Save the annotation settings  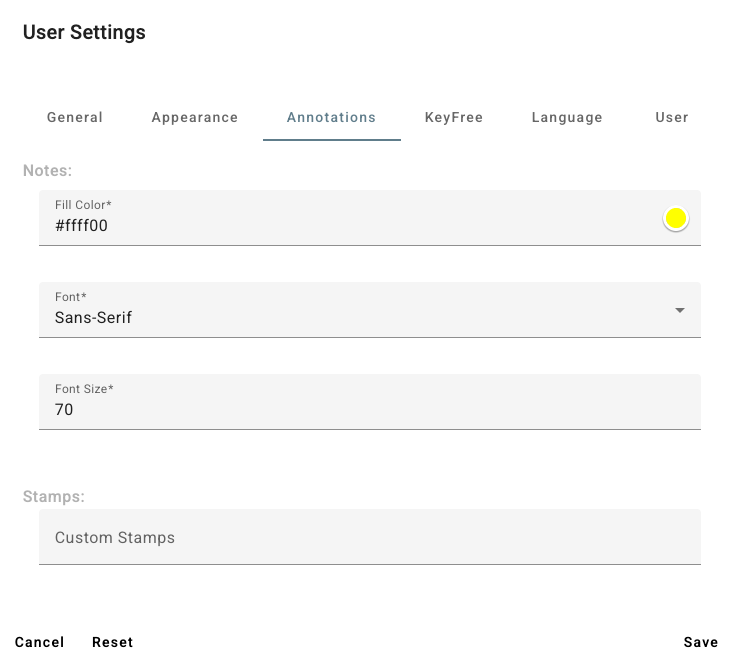coord(700,642)
